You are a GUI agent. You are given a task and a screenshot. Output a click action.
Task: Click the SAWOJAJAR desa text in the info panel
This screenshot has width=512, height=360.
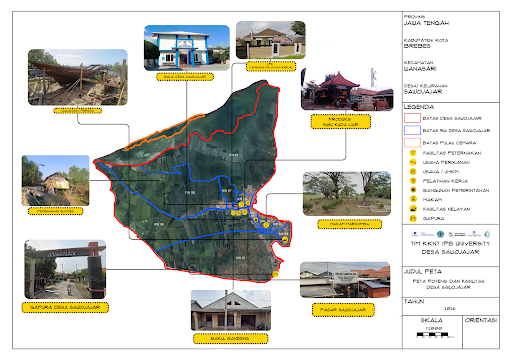(x=423, y=91)
